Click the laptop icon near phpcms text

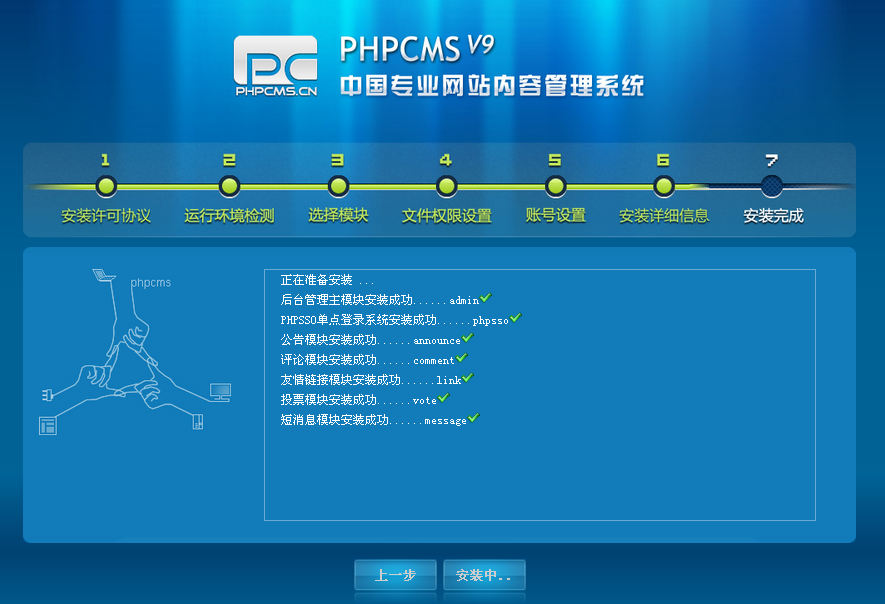pos(103,275)
